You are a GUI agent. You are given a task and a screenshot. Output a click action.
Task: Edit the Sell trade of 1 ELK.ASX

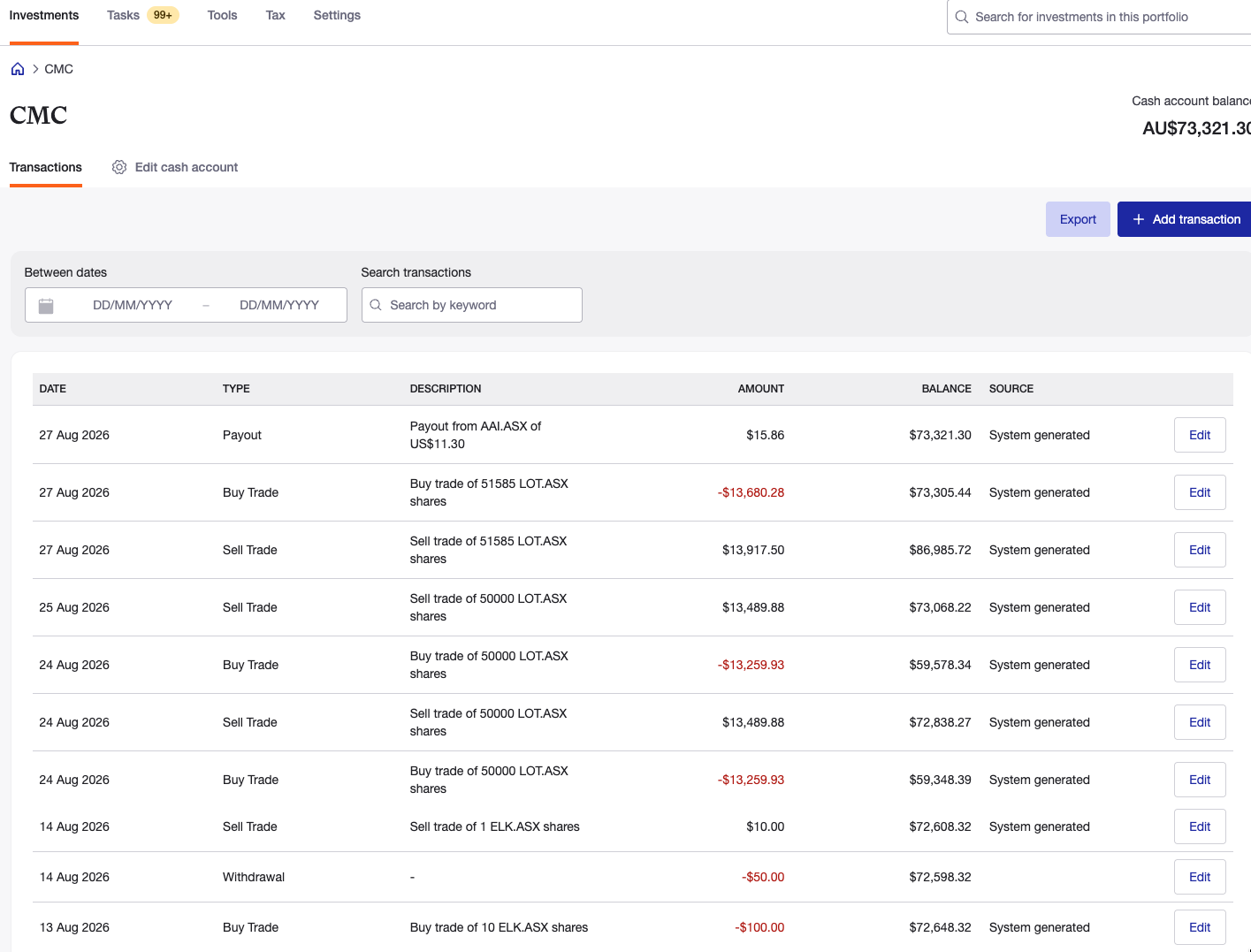click(x=1200, y=826)
